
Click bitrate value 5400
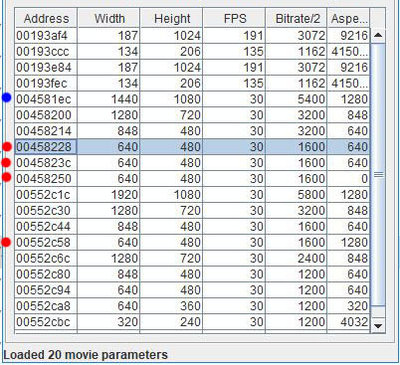click(296, 99)
